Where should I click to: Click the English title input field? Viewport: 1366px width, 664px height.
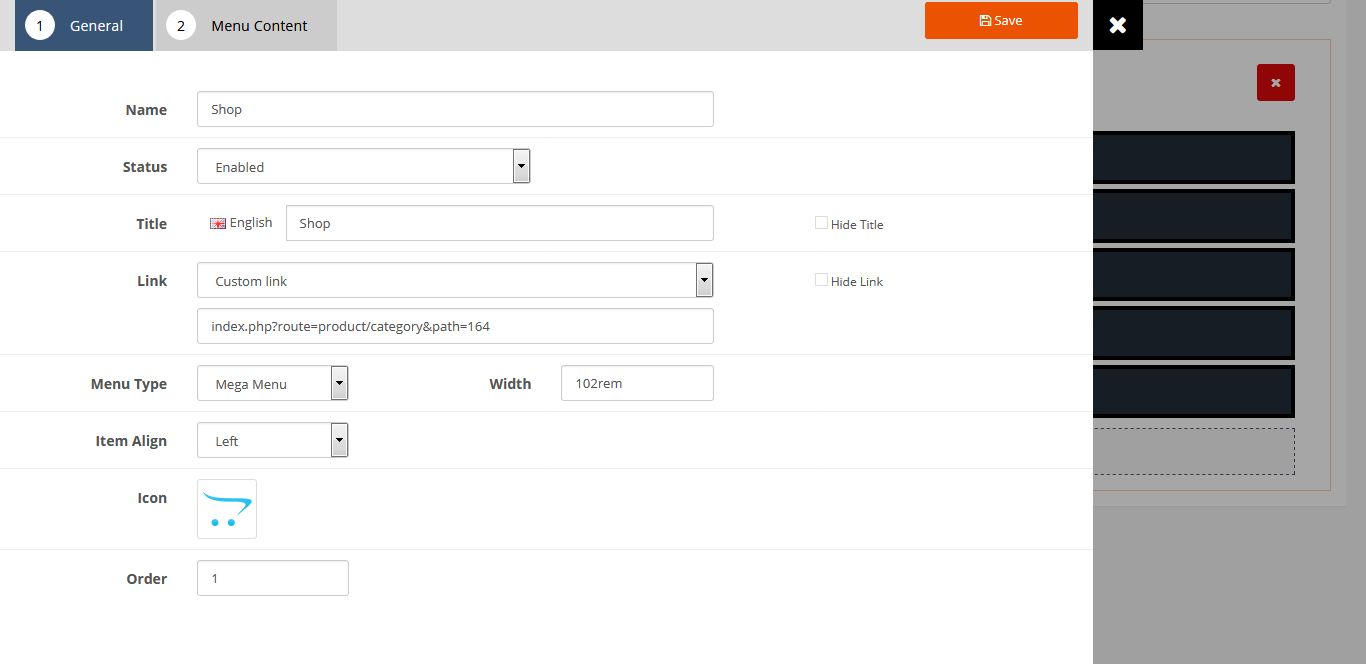pyautogui.click(x=499, y=223)
